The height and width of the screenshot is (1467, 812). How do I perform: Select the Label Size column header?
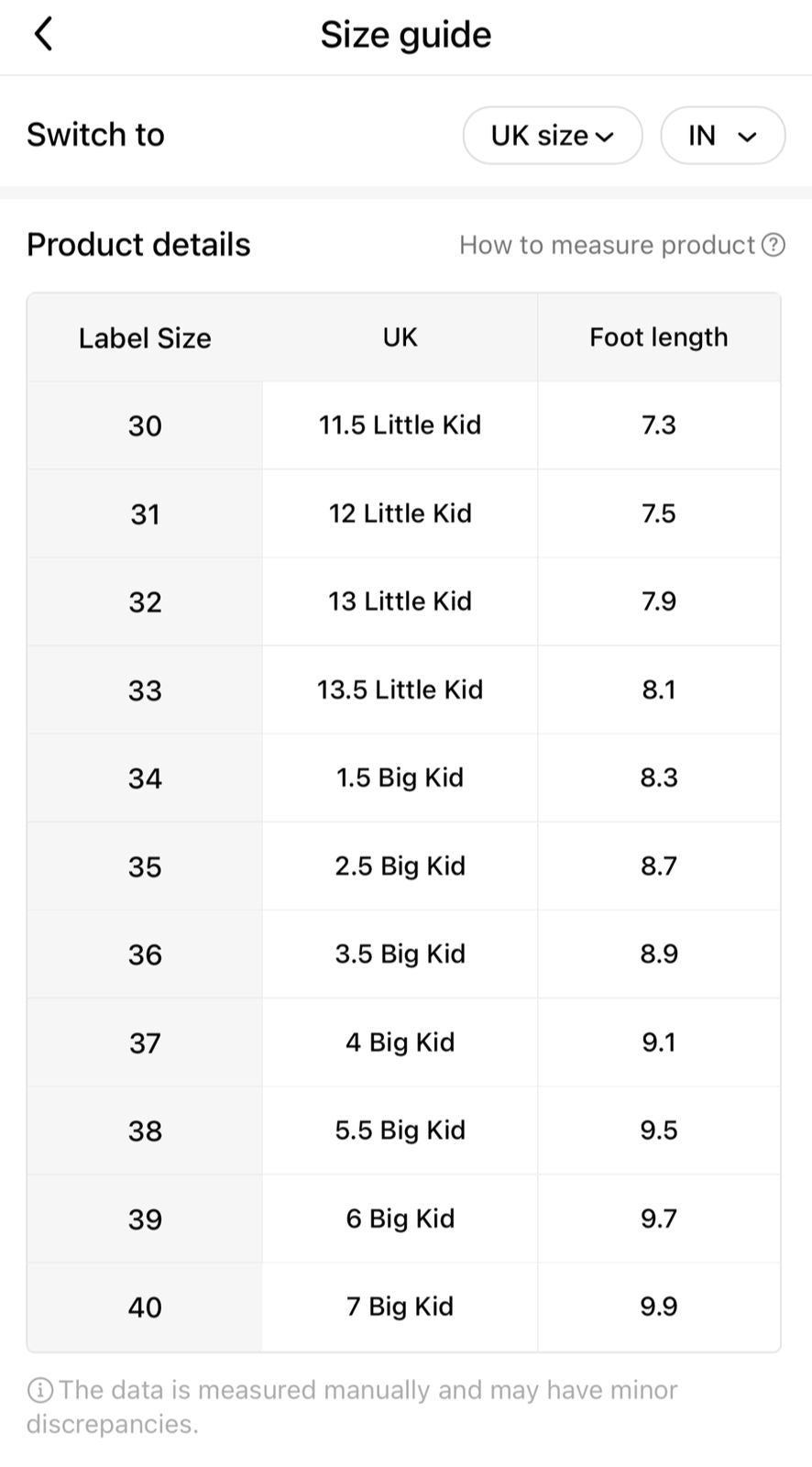click(x=145, y=337)
